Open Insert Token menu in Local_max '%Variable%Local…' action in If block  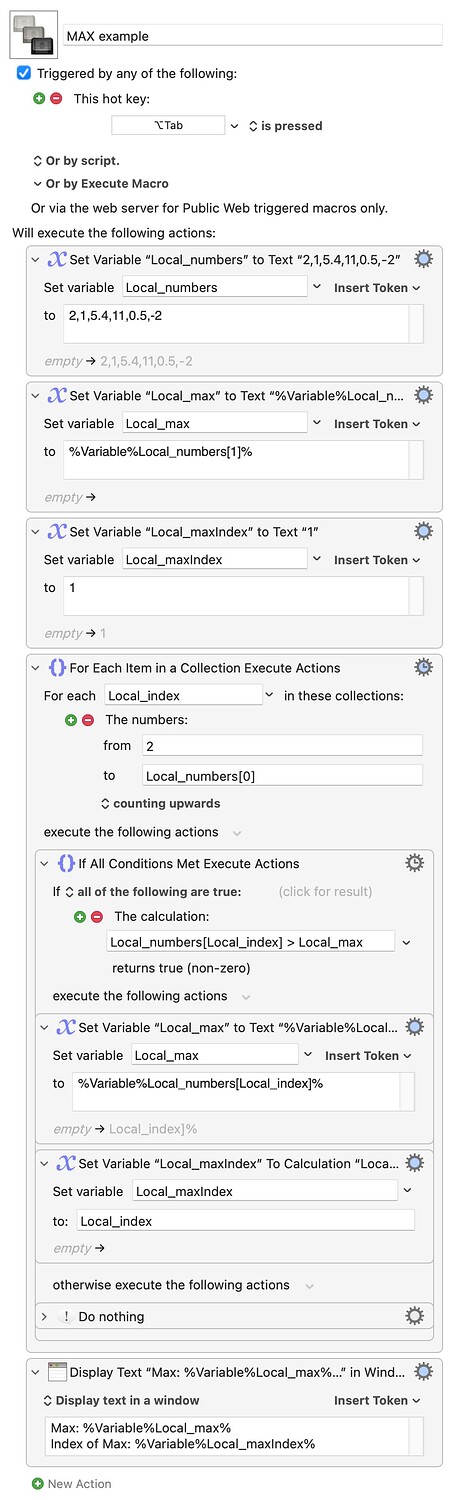368,1055
